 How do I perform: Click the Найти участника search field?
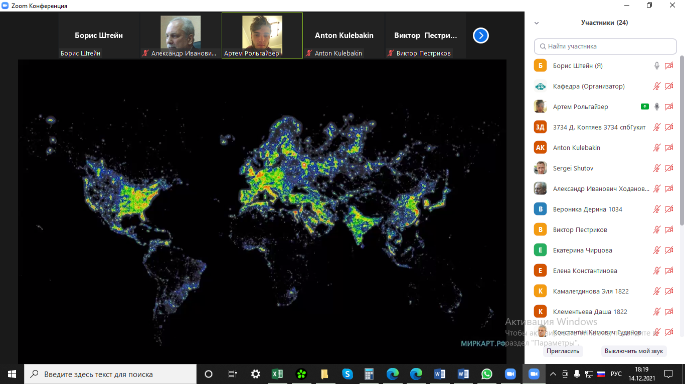(605, 46)
